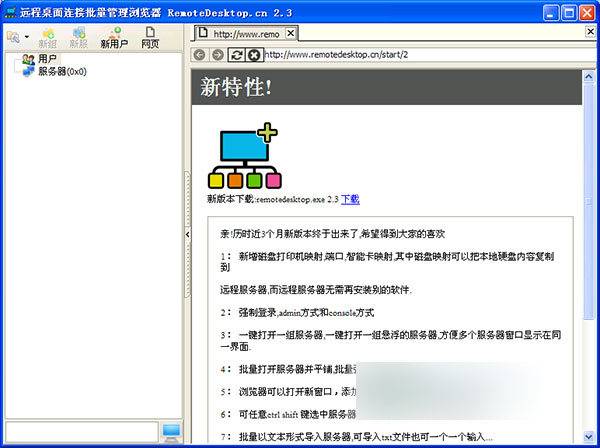
Task: Click the 下载 download link
Action: click(350, 199)
